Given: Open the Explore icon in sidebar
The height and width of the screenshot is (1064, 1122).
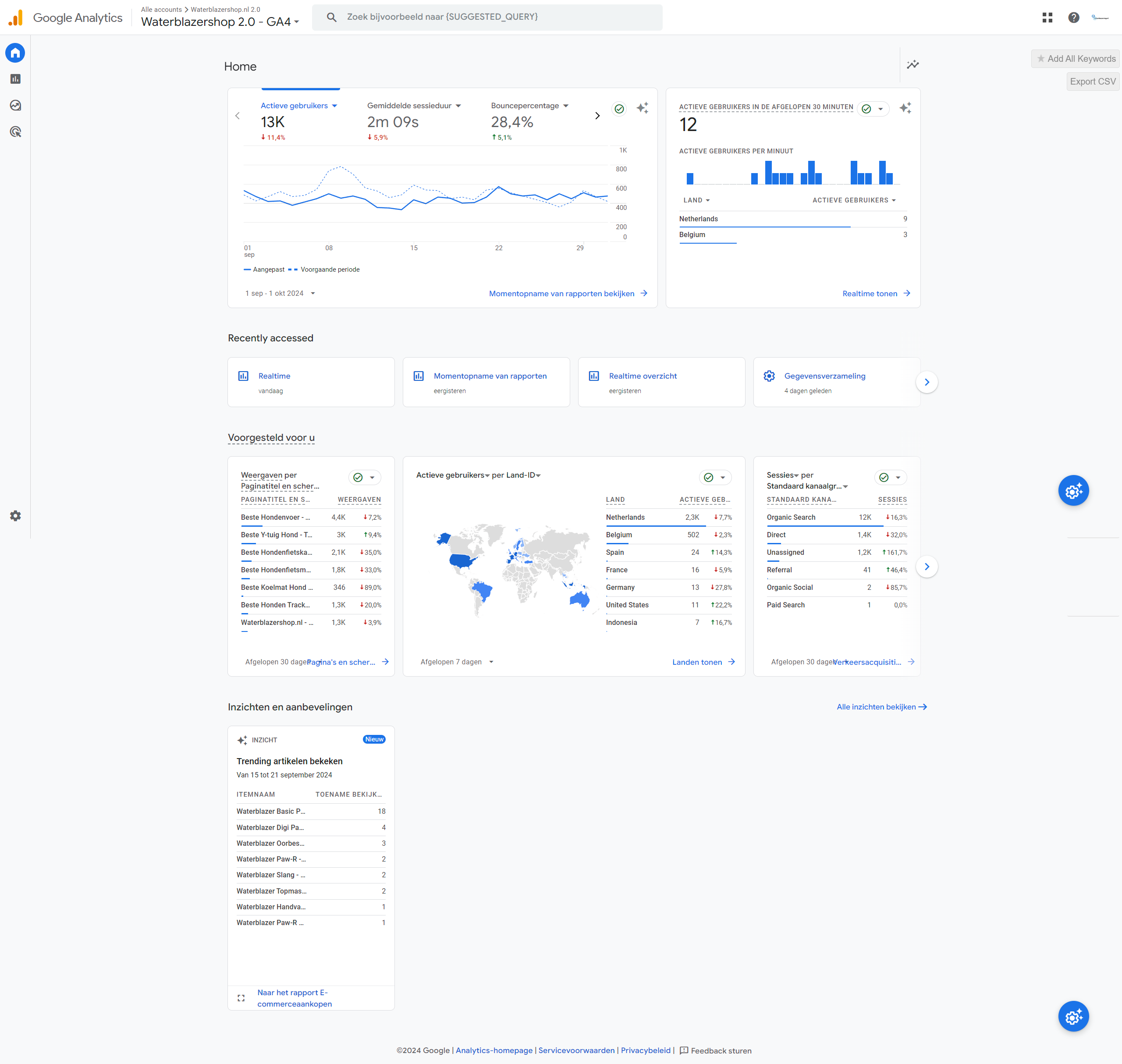Looking at the screenshot, I should click(15, 106).
